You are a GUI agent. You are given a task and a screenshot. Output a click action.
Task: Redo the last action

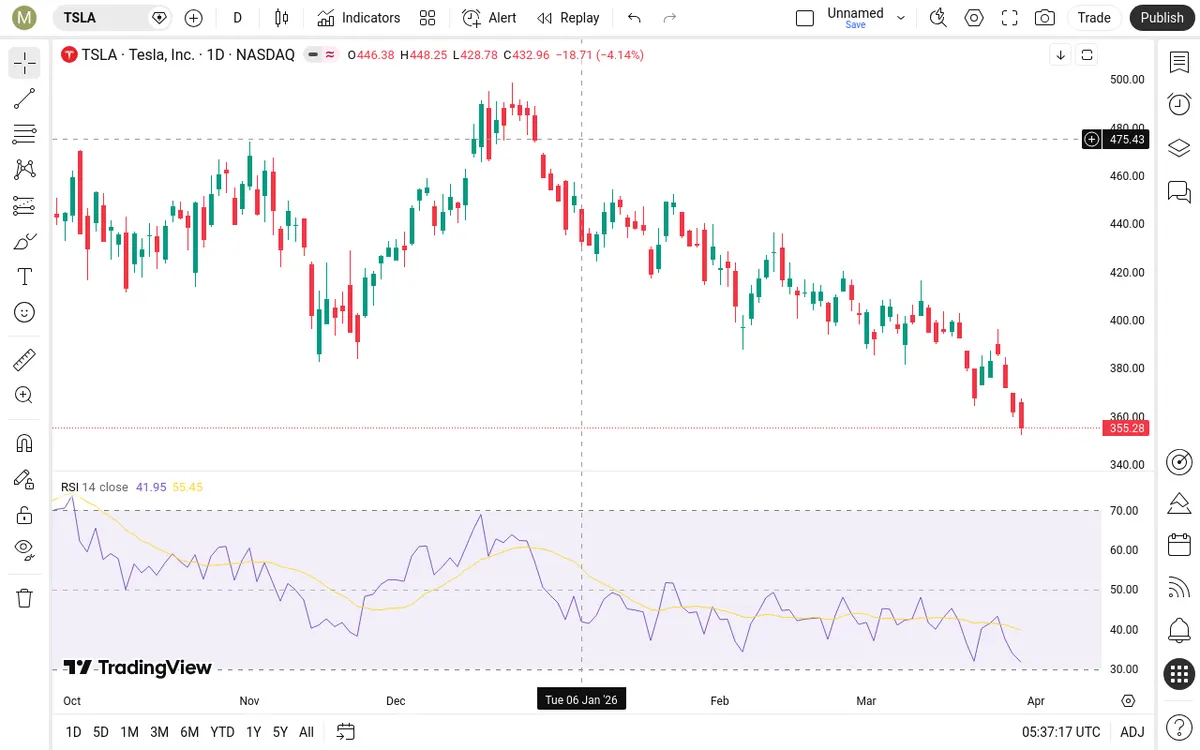[x=670, y=18]
